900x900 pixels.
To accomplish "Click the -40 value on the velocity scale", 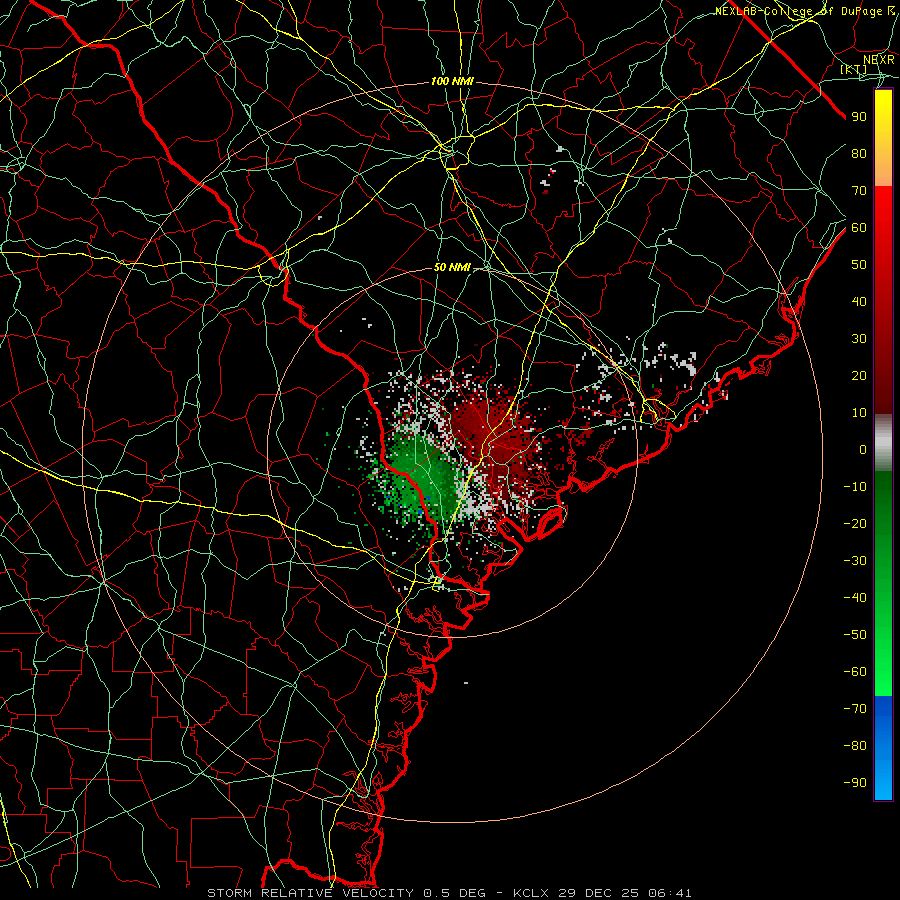I will [855, 598].
